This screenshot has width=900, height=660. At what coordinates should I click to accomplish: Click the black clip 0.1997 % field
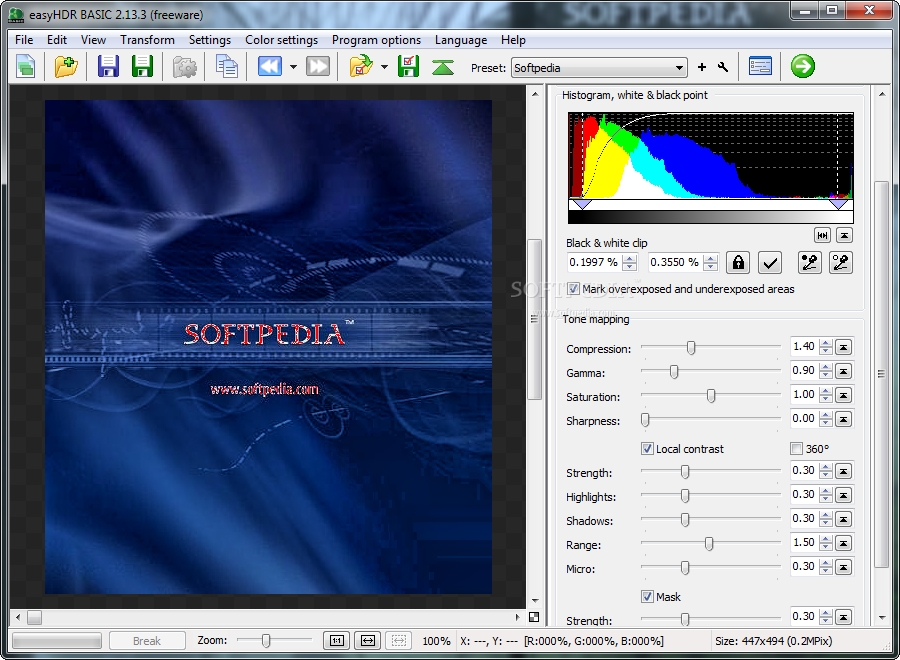pos(595,263)
